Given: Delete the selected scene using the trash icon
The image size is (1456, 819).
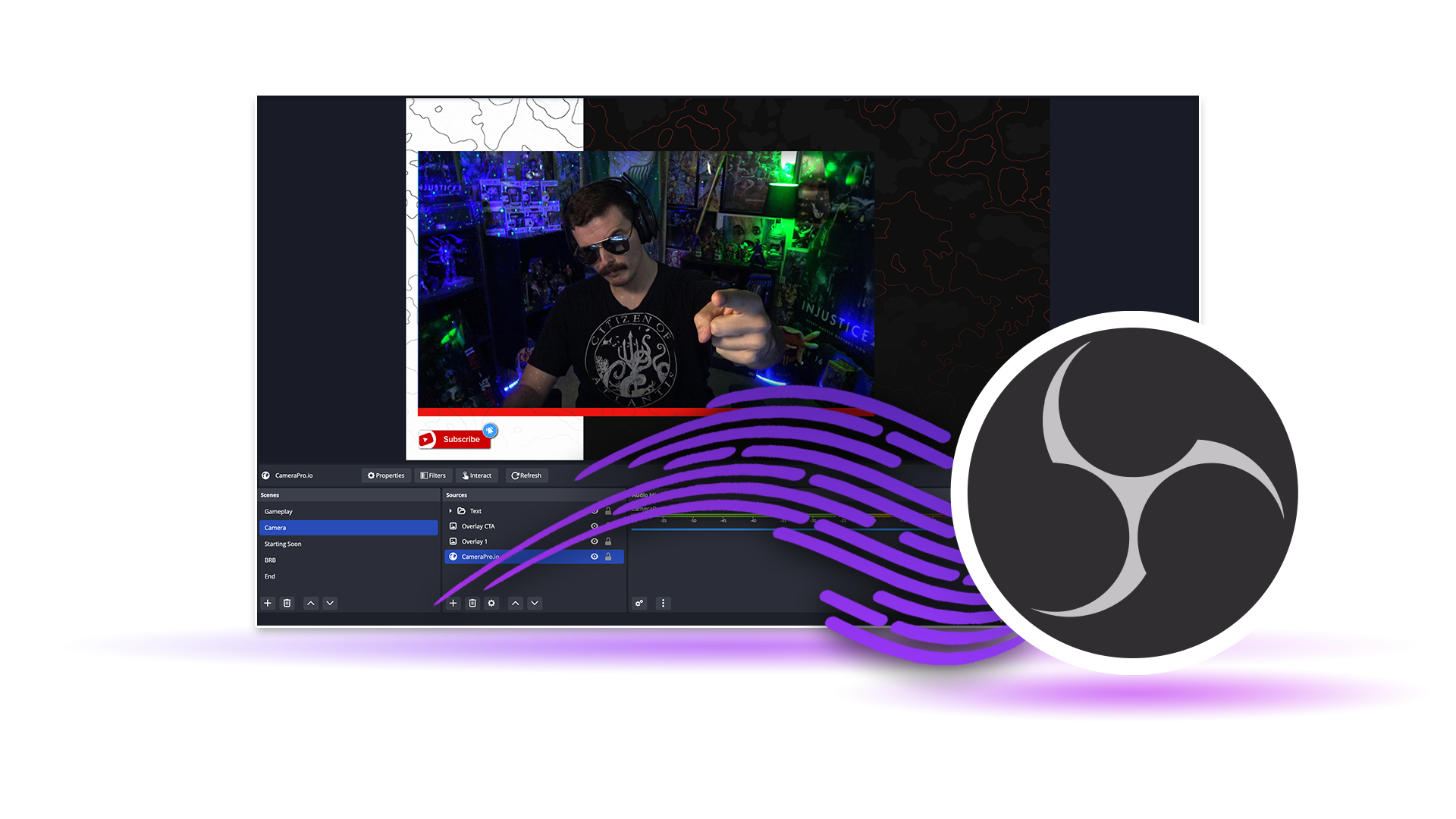Looking at the screenshot, I should [x=287, y=604].
